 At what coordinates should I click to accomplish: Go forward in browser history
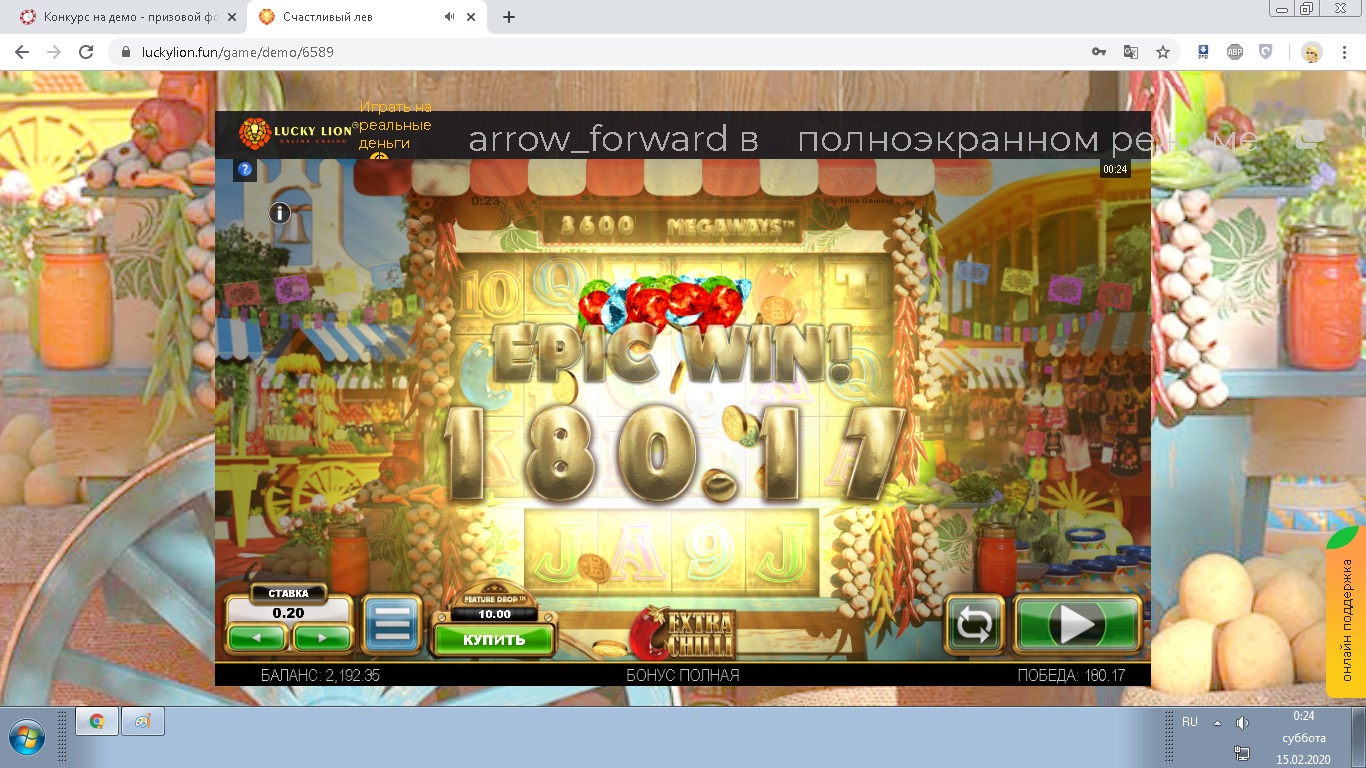pyautogui.click(x=54, y=52)
